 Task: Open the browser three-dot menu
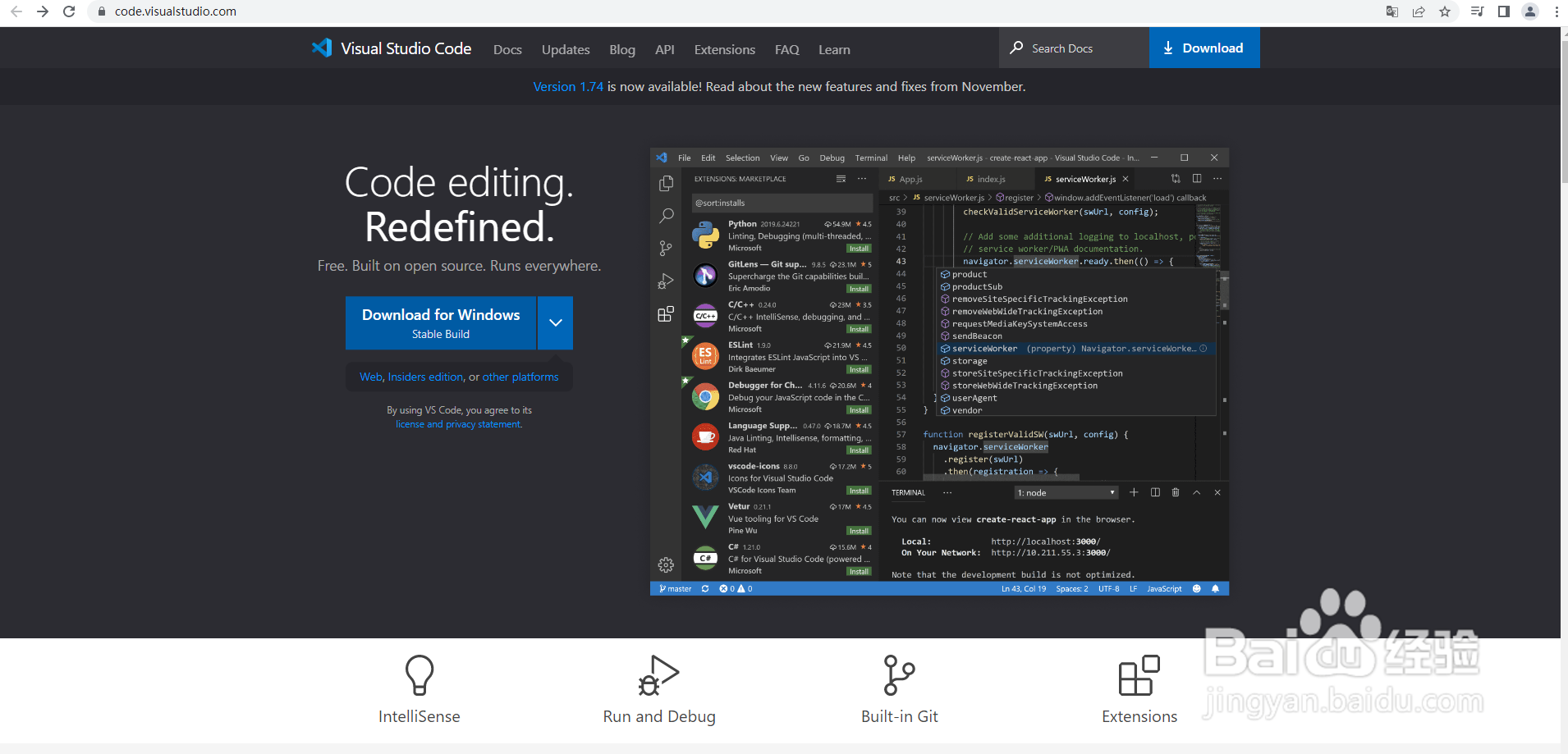1557,11
